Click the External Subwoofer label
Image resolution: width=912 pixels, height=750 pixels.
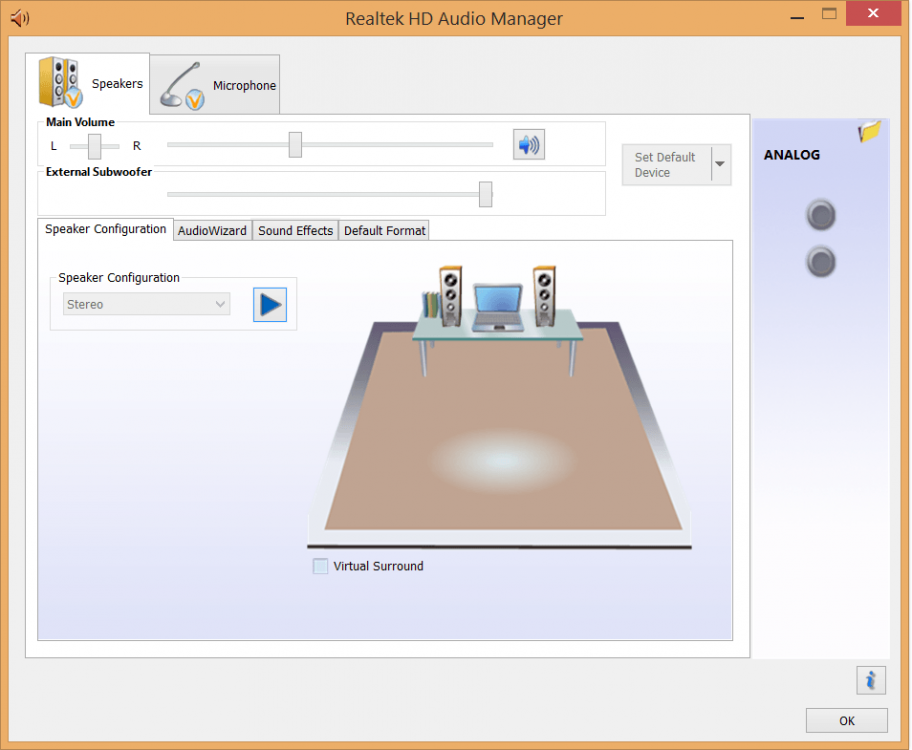click(x=99, y=172)
